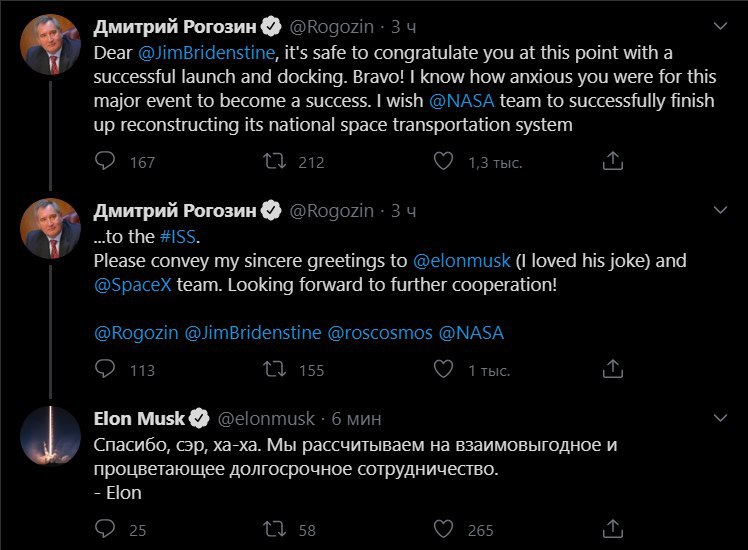Image resolution: width=748 pixels, height=550 pixels.
Task: Open the @SpaceX mention link
Action: click(133, 285)
